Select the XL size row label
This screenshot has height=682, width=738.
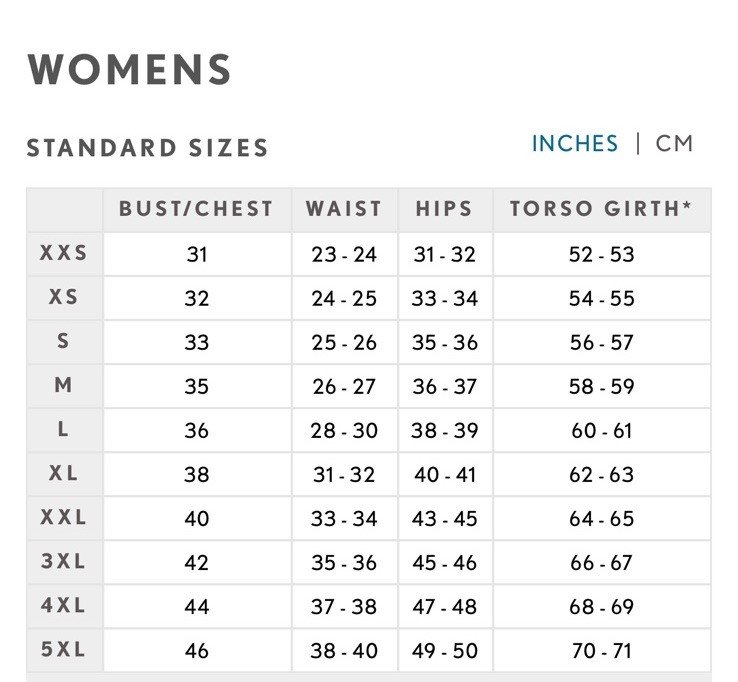tap(64, 474)
